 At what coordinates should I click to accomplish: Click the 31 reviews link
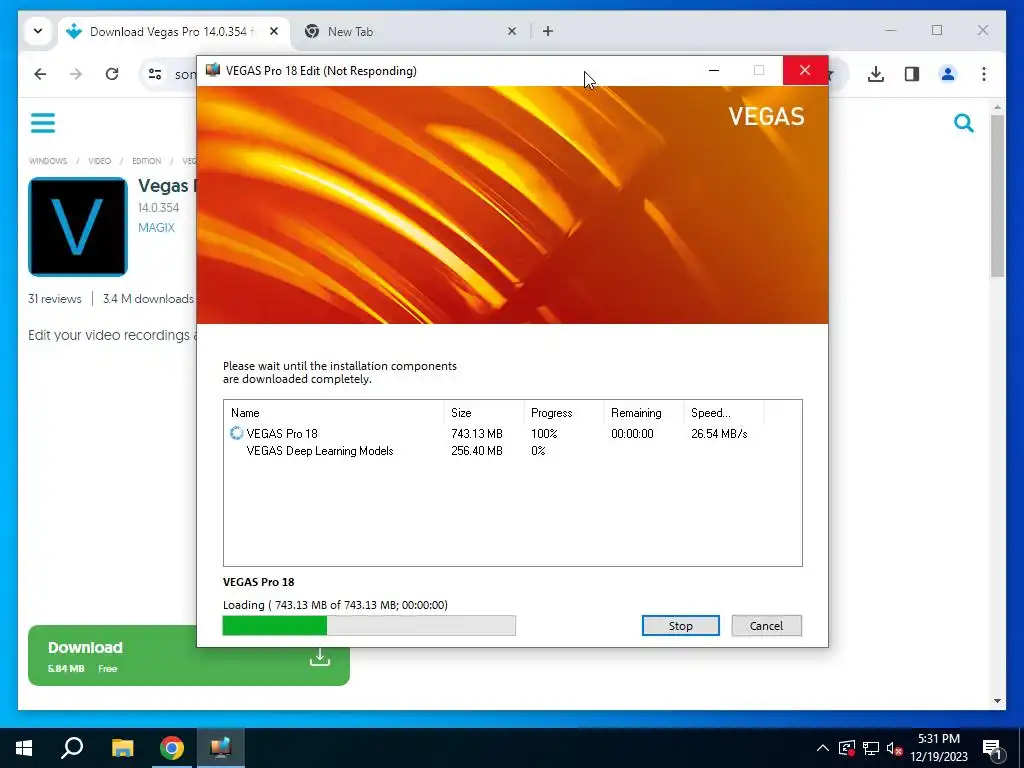click(x=55, y=299)
